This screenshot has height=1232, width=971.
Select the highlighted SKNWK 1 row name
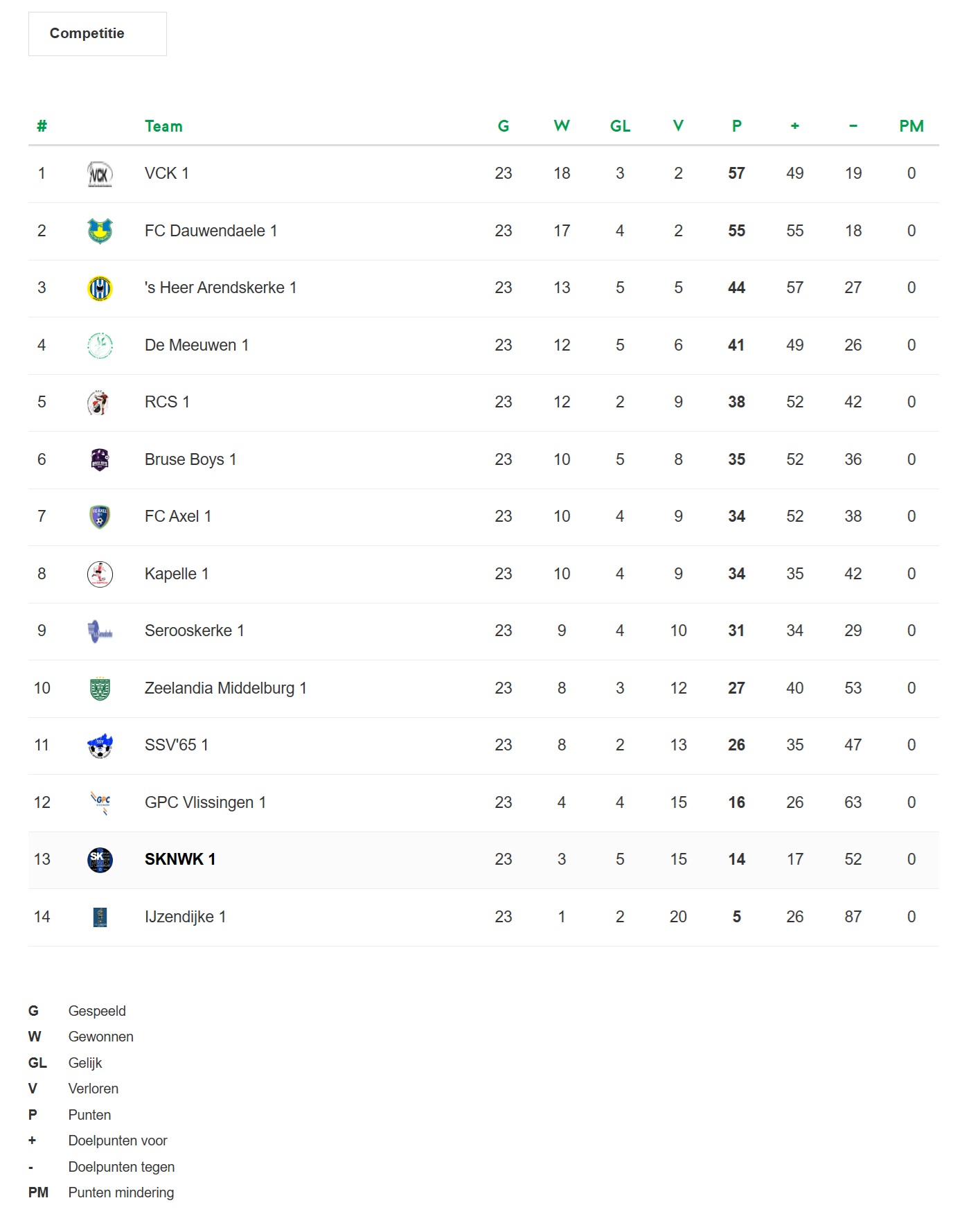(180, 859)
